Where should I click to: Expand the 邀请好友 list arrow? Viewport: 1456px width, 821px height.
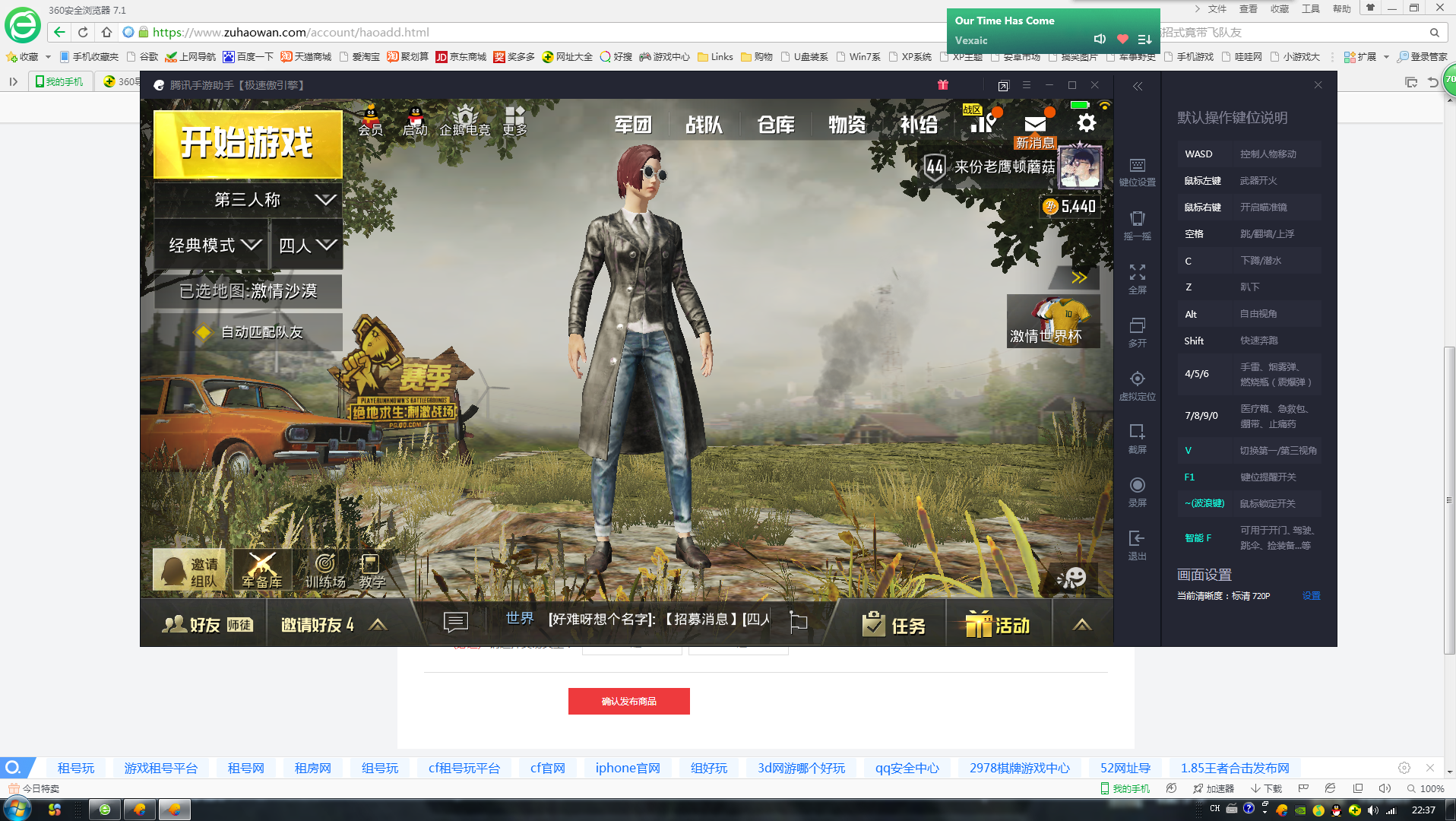(378, 625)
